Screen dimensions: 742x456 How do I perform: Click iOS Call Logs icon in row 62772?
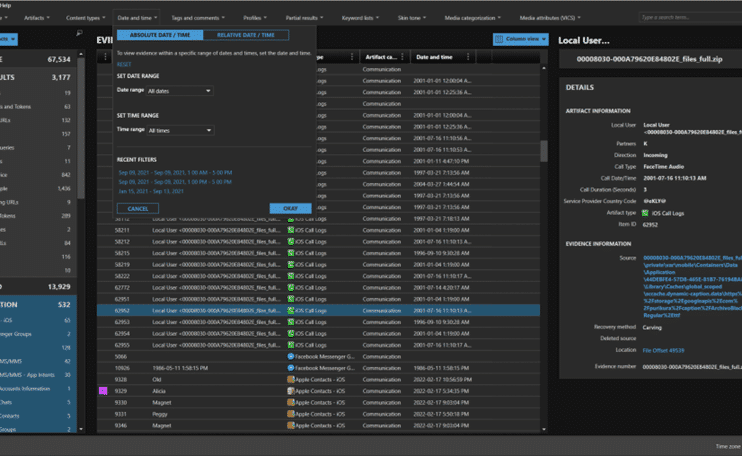coord(291,288)
